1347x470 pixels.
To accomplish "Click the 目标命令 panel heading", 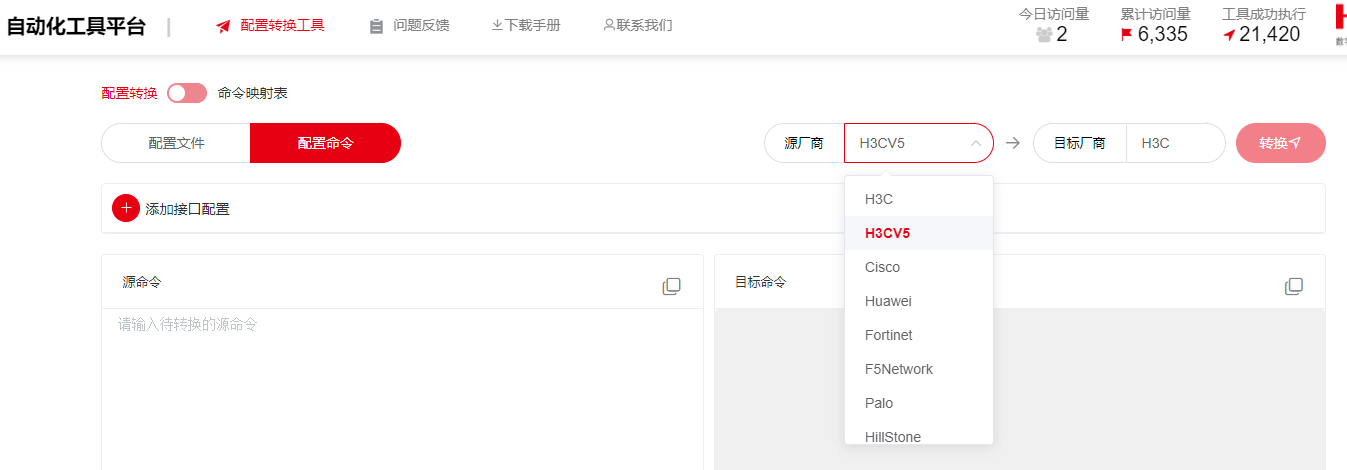I will click(761, 282).
